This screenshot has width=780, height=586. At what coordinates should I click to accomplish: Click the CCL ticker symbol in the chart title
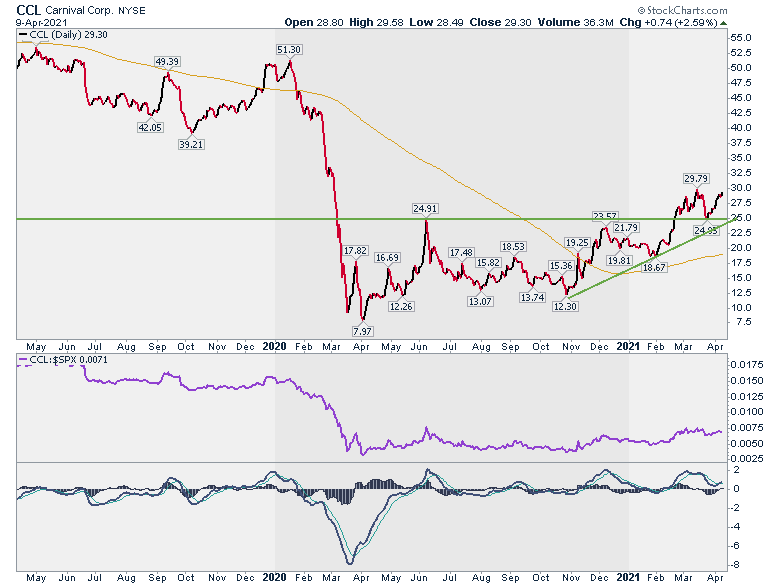click(28, 10)
